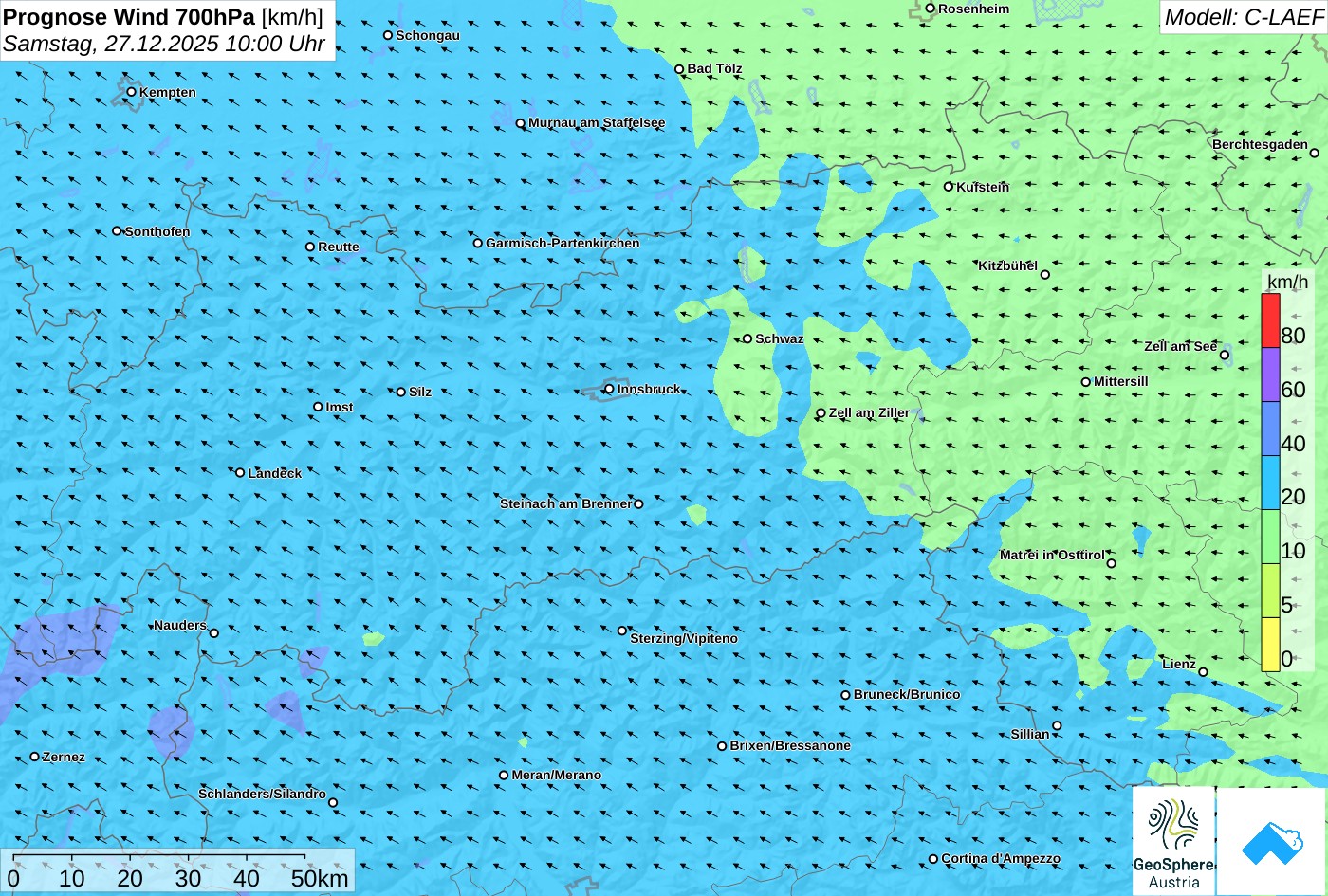The height and width of the screenshot is (896, 1328).
Task: Pick the Berchtesgaden location marker
Action: [1315, 153]
